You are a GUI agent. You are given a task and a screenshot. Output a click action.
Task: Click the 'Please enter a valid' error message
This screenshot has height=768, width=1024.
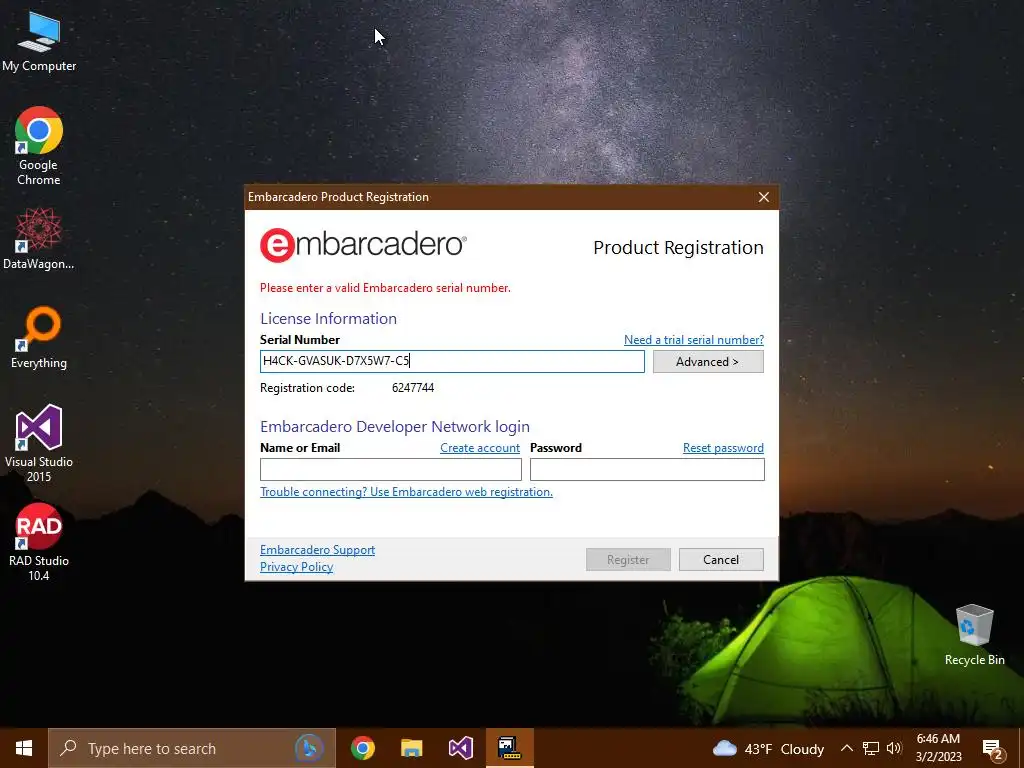click(x=385, y=288)
